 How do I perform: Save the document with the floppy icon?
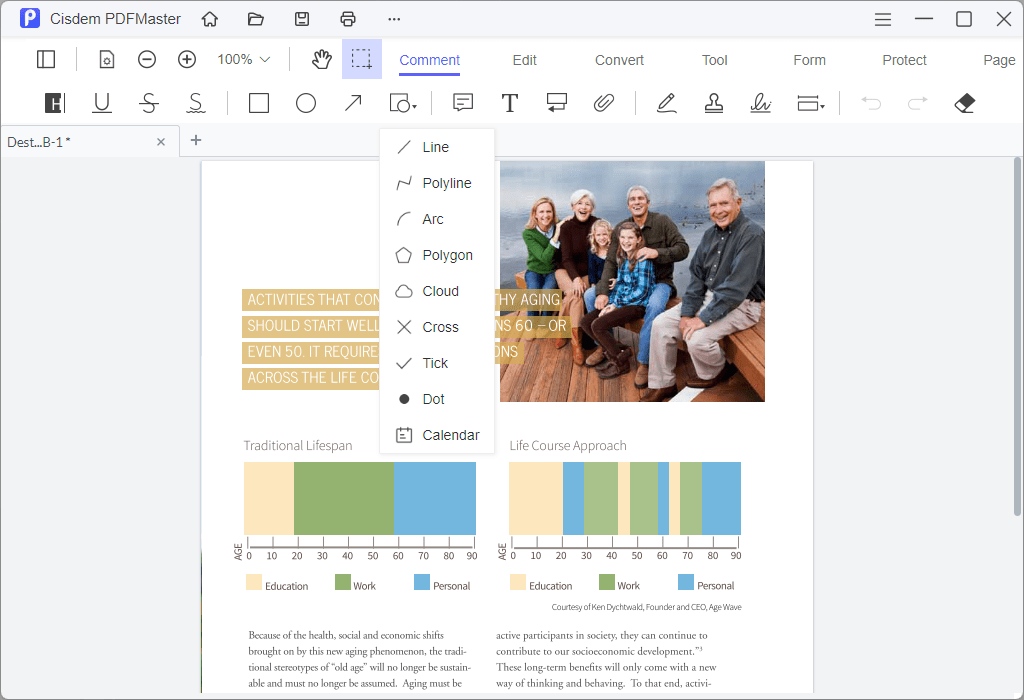click(302, 19)
